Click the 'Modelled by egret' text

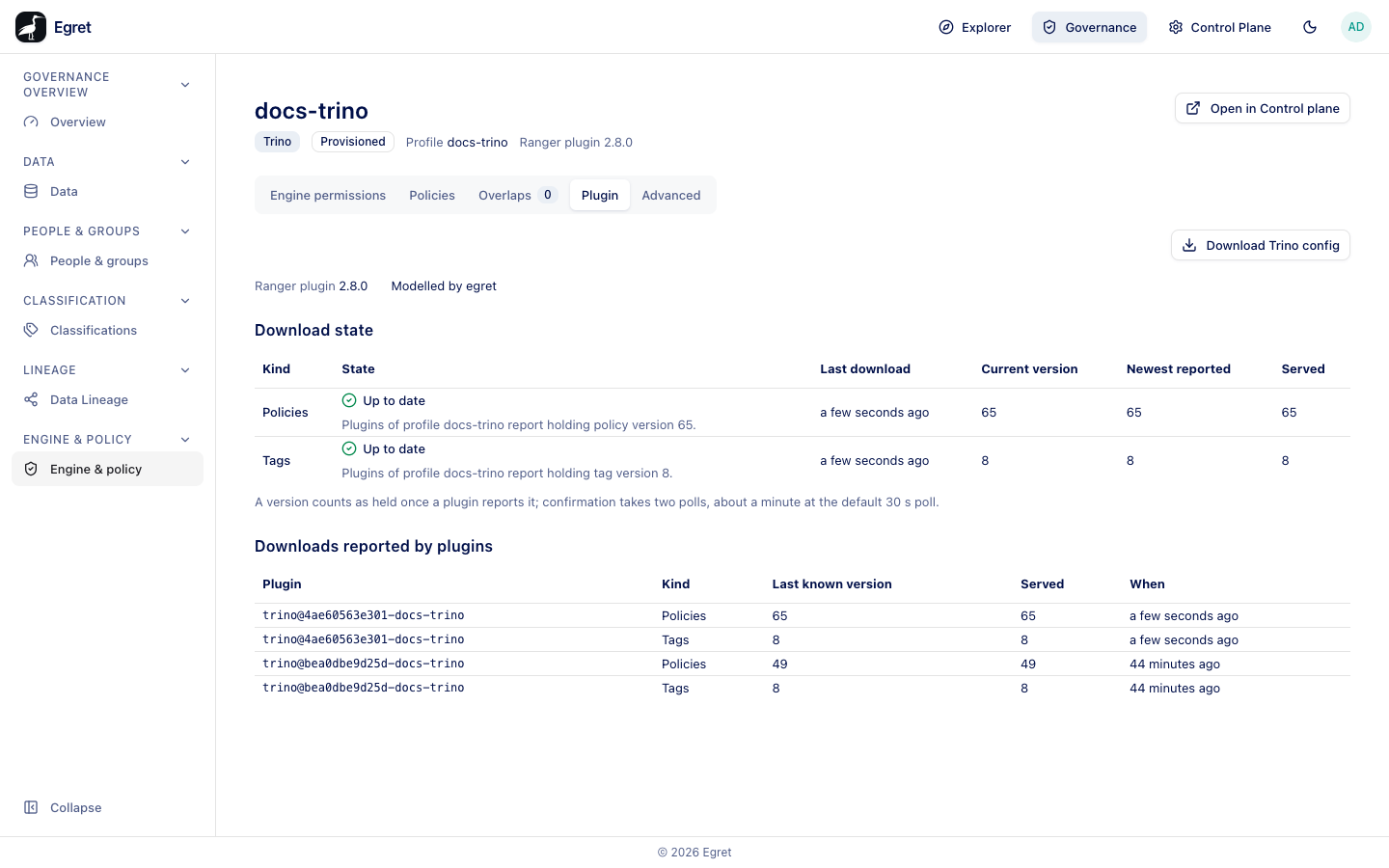pyautogui.click(x=444, y=286)
